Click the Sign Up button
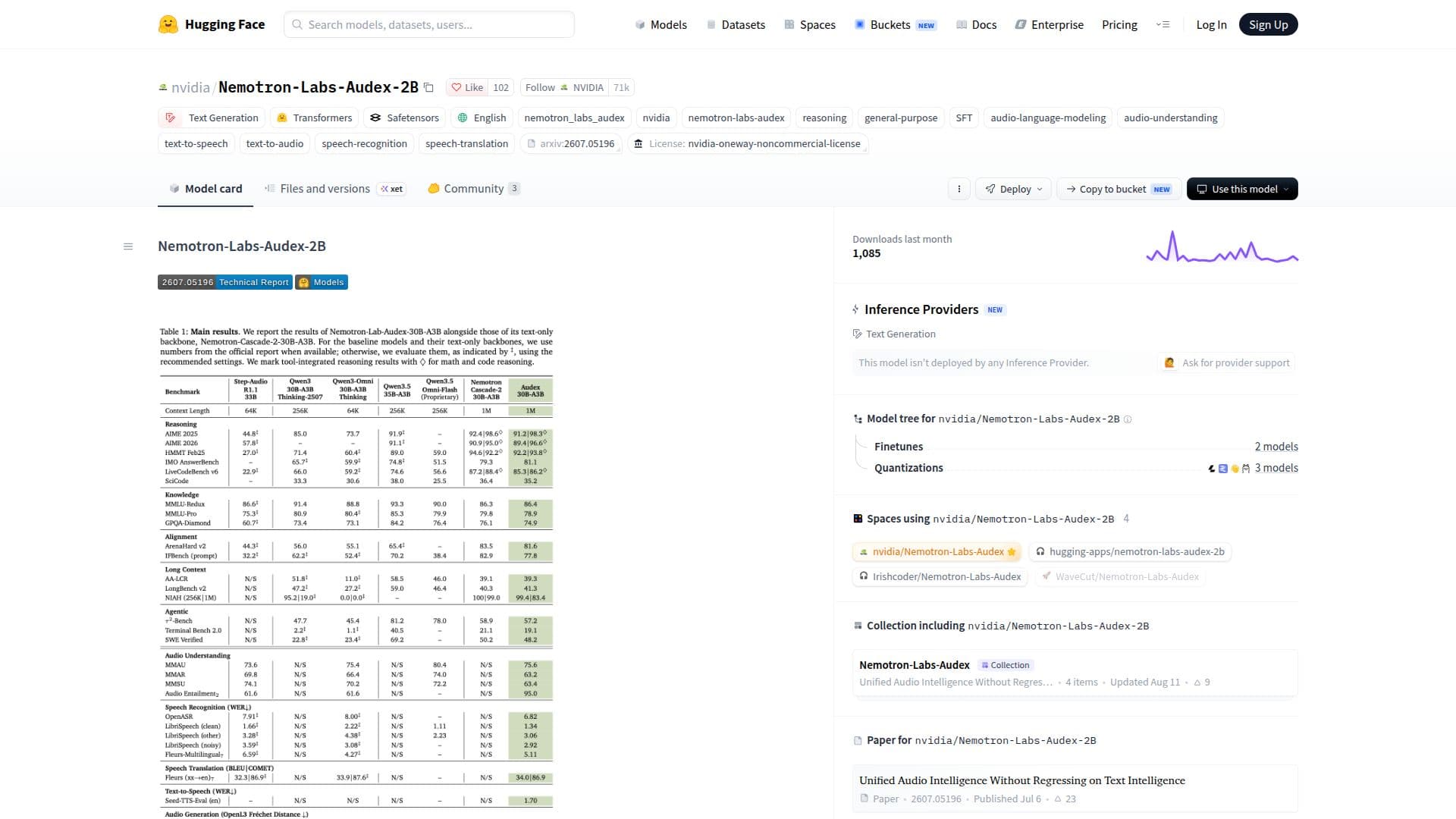 [x=1268, y=24]
